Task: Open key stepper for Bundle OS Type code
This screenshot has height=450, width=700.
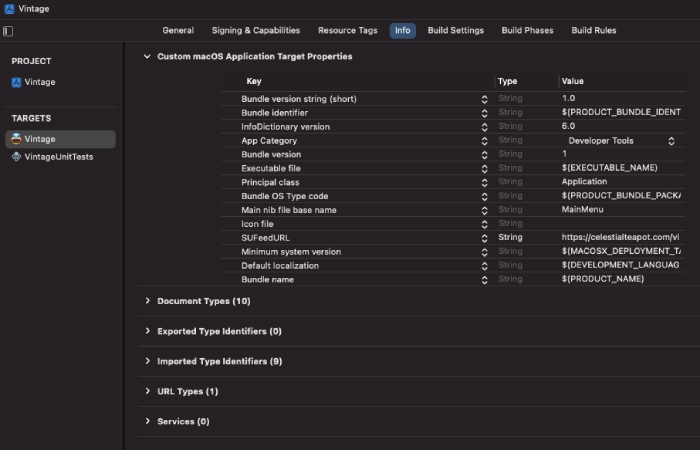Action: 484,196
